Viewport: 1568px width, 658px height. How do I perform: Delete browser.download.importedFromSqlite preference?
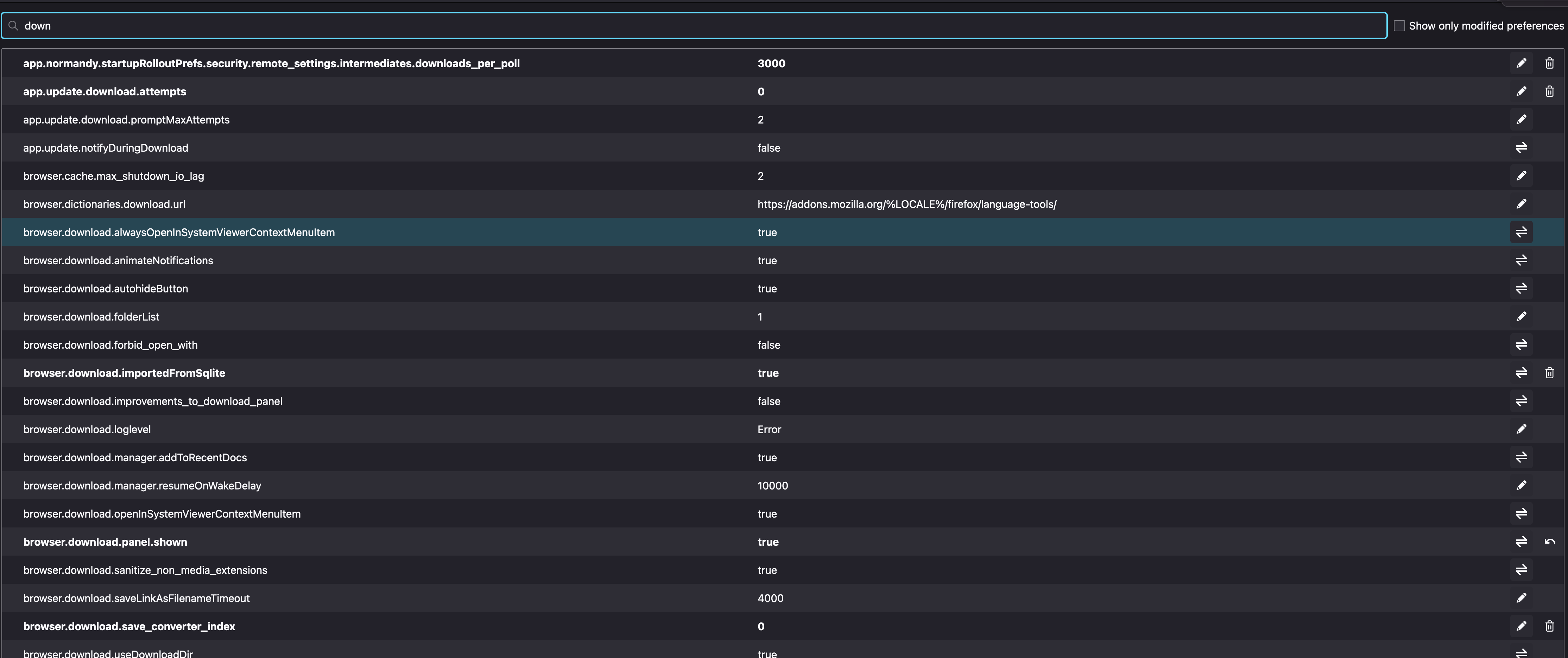point(1549,373)
